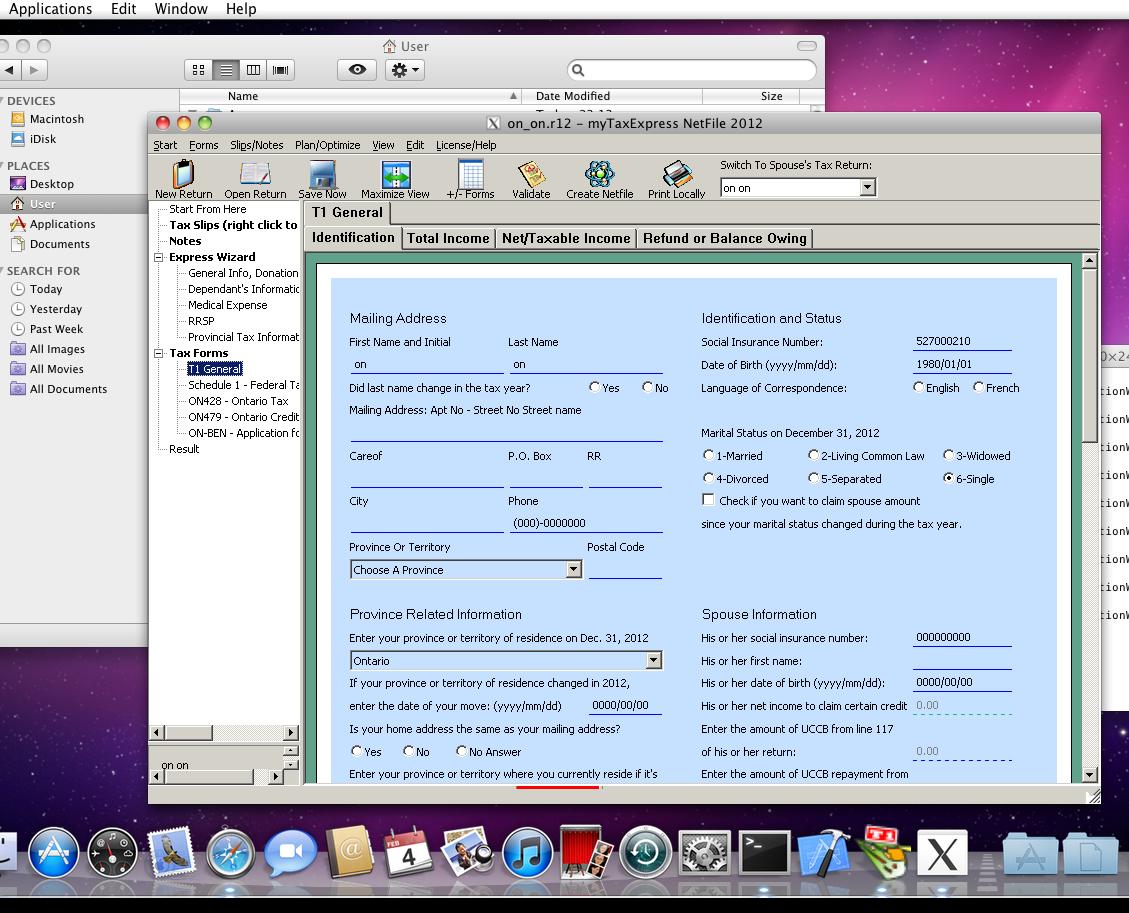Click the Maximize View toolbar icon
Screen dimensions: 1129x913
click(395, 174)
